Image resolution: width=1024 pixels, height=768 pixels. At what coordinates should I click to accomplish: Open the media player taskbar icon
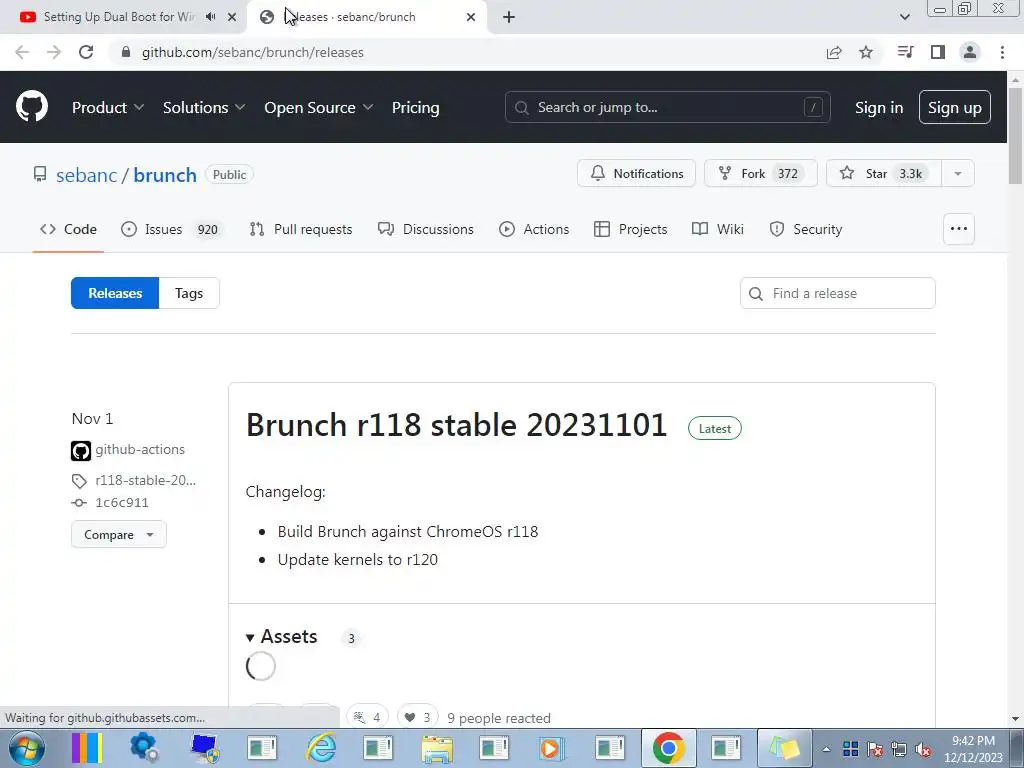pyautogui.click(x=552, y=748)
